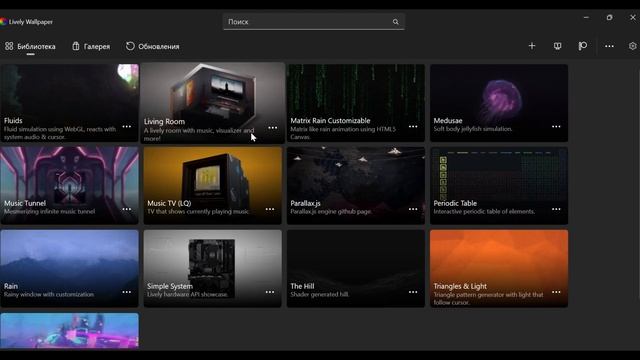Open the Fluids card three-dots menu
The width and height of the screenshot is (640, 360).
point(127,127)
